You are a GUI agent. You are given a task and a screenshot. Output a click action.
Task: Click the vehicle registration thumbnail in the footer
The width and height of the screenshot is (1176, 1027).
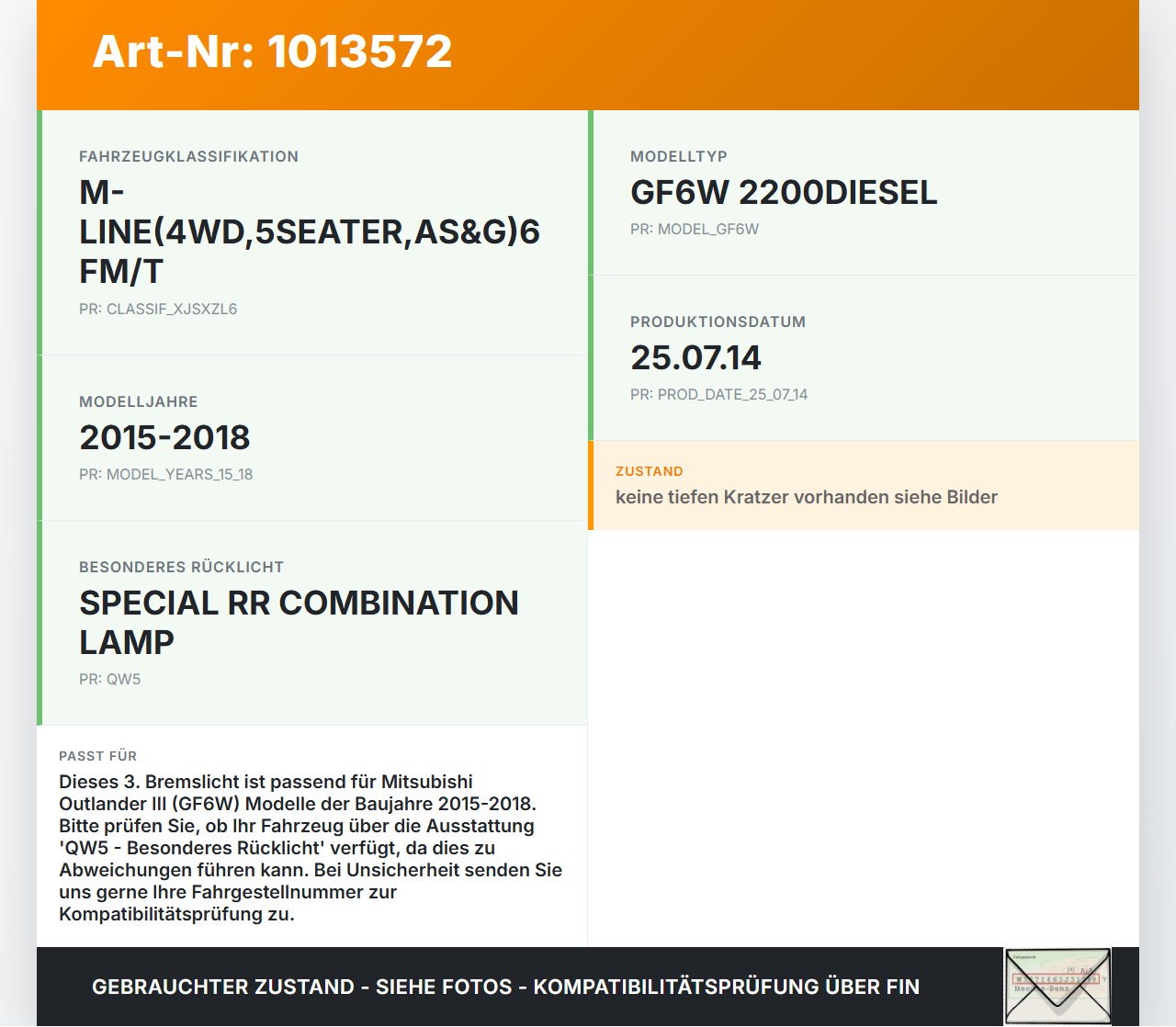tap(1057, 987)
